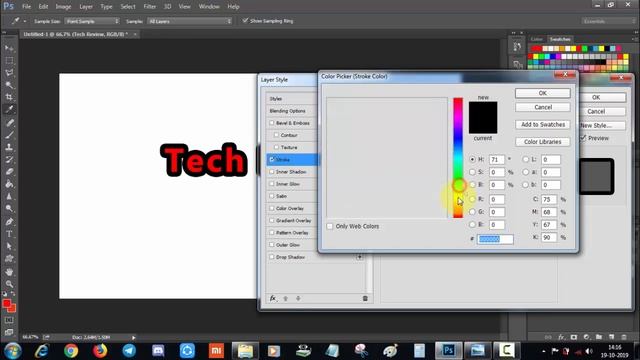Select the Healing Brush tool
Image resolution: width=640 pixels, height=360 pixels.
pyautogui.click(x=9, y=122)
